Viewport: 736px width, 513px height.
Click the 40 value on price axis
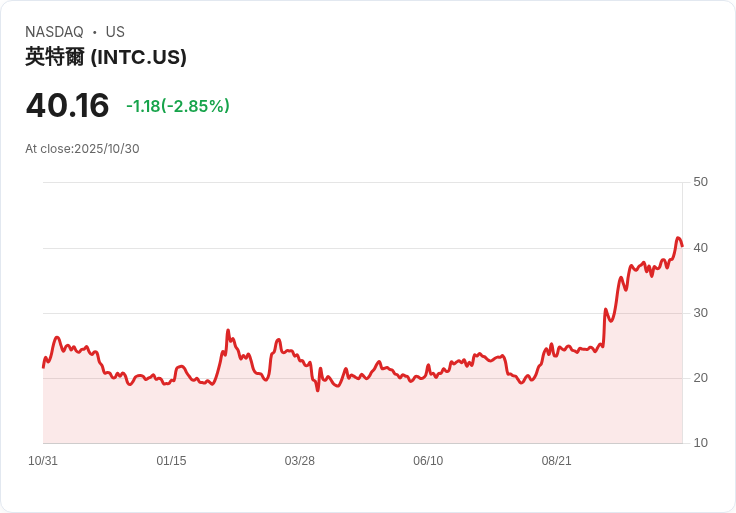[700, 247]
